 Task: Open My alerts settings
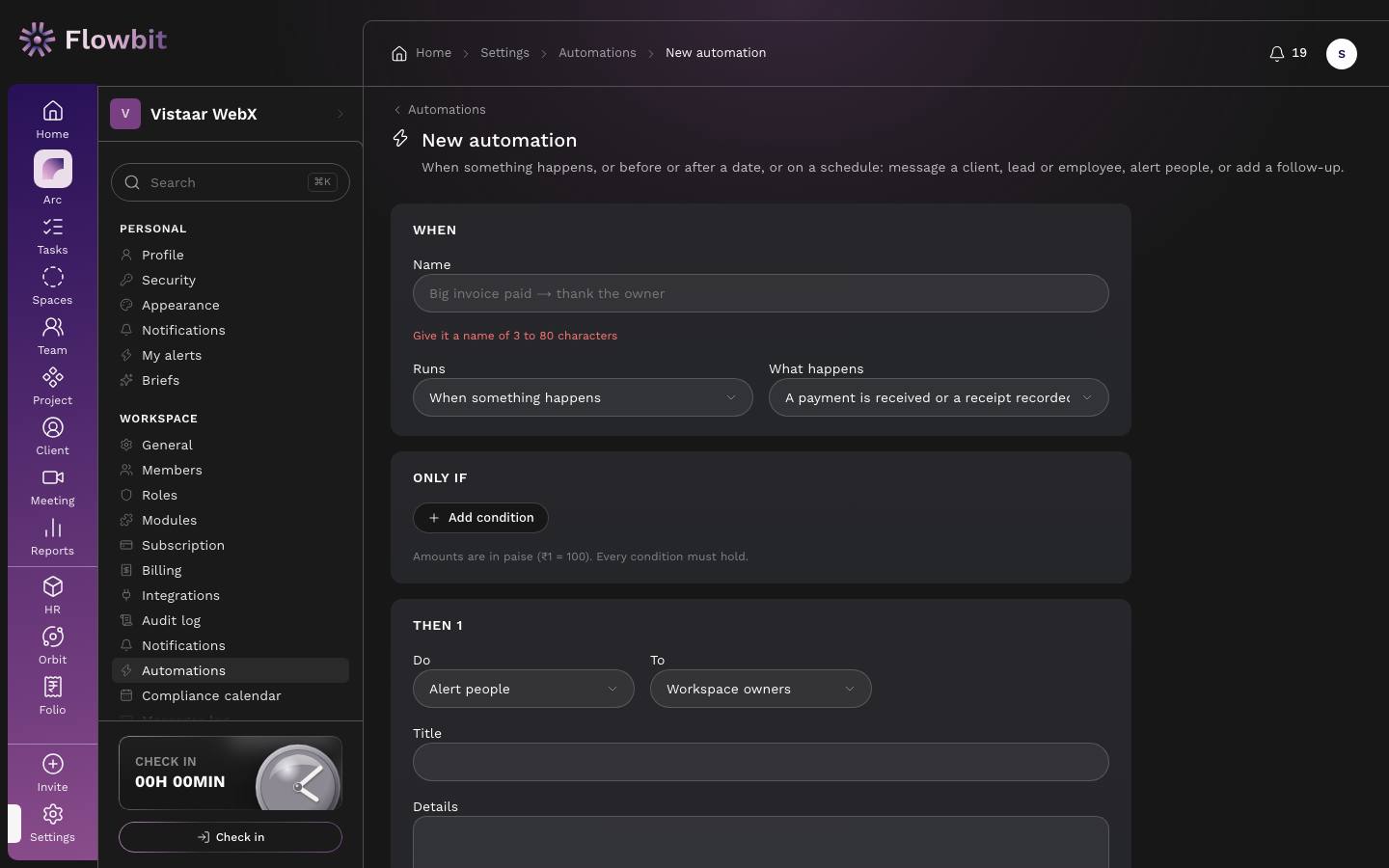coord(230,355)
